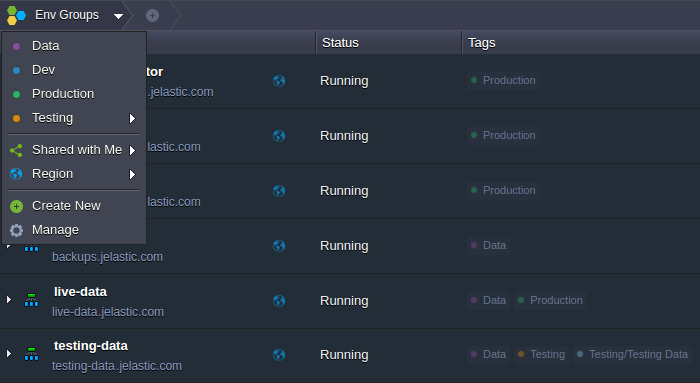Click Running status in testing-data row

344,355
